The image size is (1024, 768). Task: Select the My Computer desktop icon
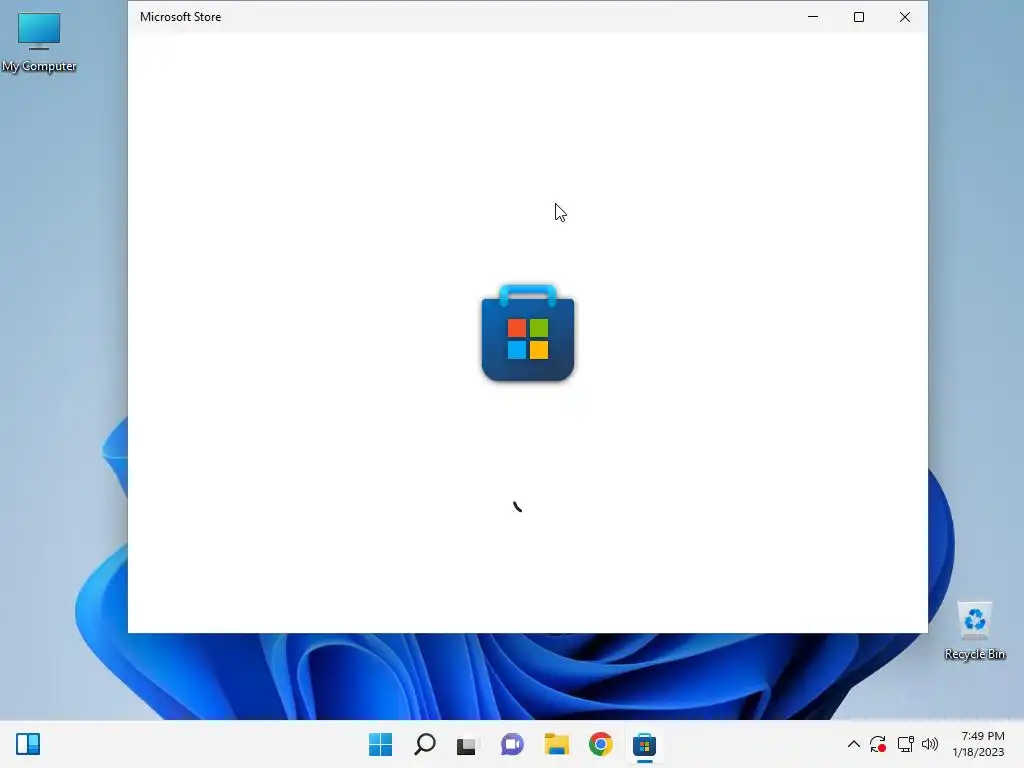pos(39,42)
